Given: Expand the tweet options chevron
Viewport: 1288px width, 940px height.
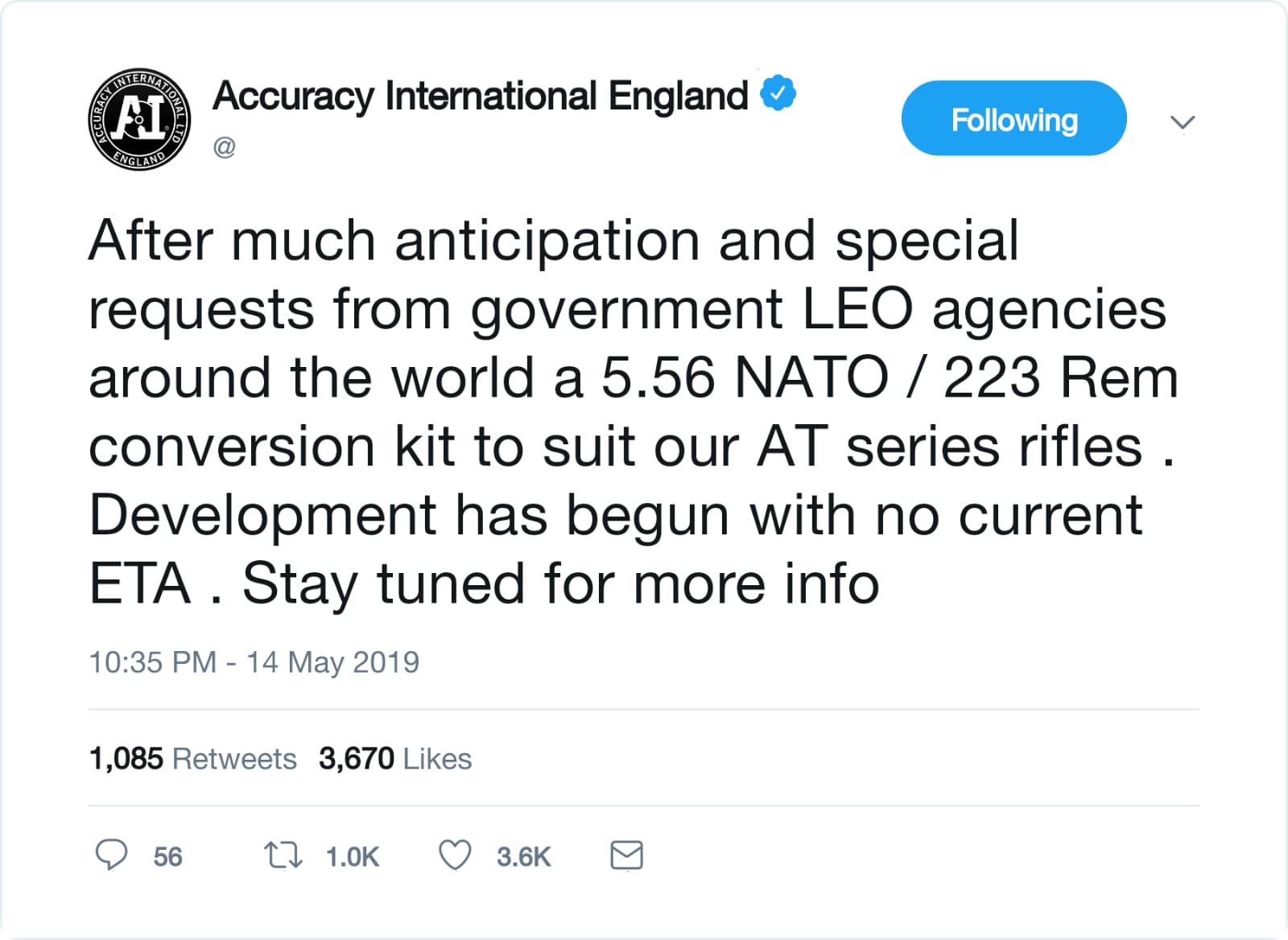Looking at the screenshot, I should click(x=1182, y=122).
